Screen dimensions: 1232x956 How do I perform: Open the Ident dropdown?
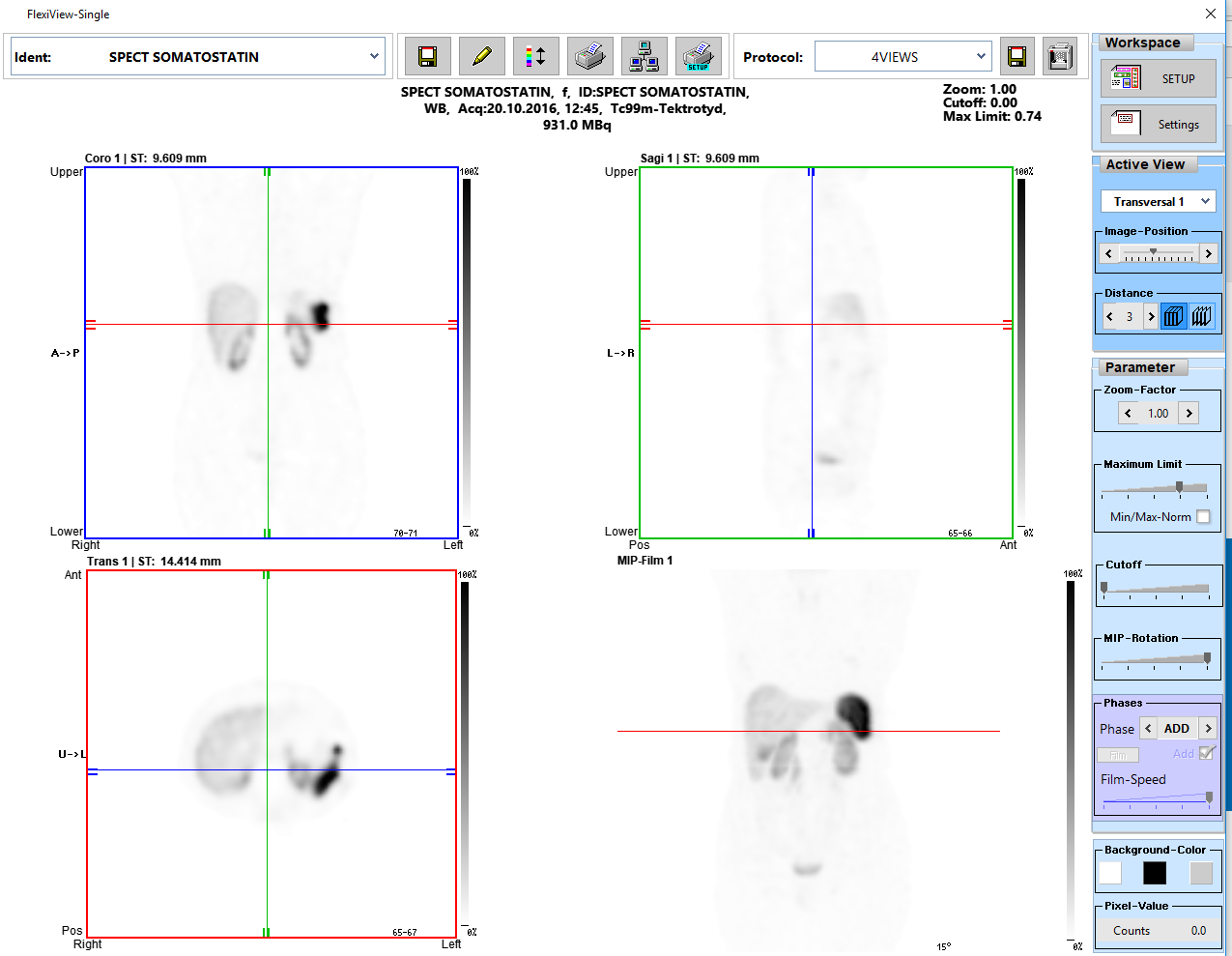coord(374,57)
